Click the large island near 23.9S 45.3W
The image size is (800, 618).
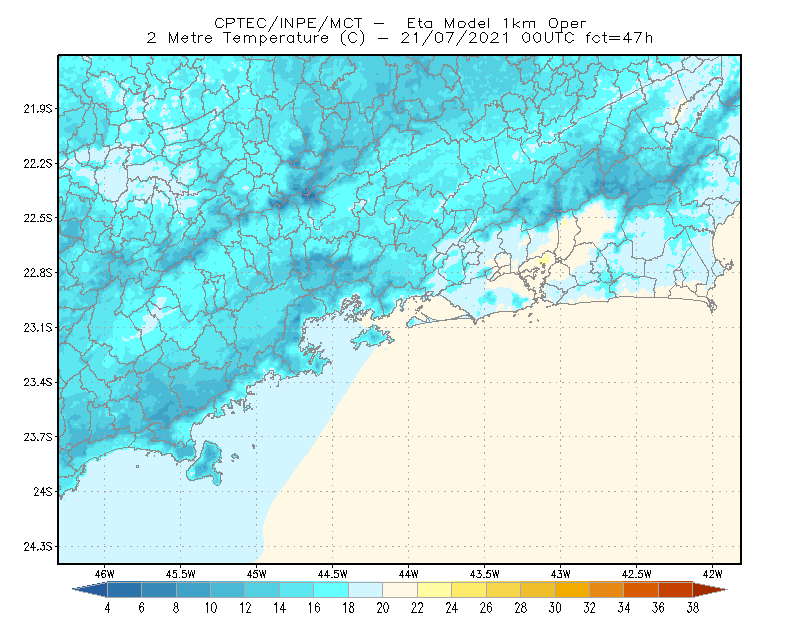click(206, 463)
